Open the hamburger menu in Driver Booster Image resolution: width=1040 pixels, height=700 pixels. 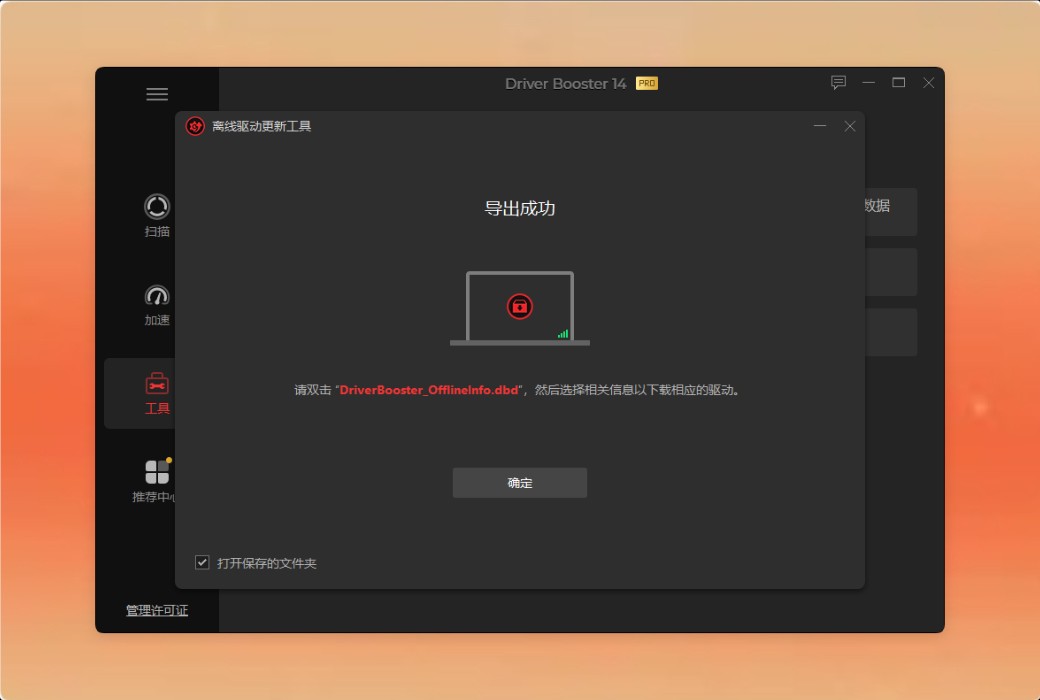(x=157, y=94)
